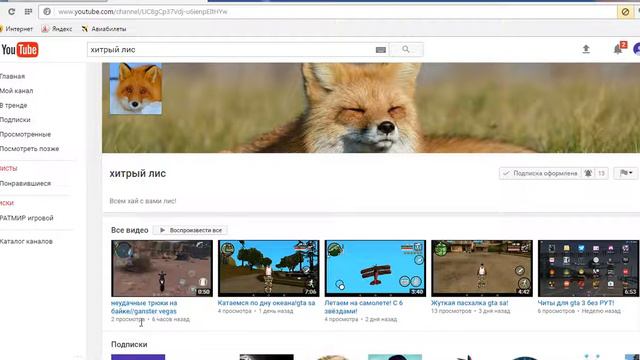Click the Подписки section heading below videos
The width and height of the screenshot is (640, 360).
tap(129, 344)
